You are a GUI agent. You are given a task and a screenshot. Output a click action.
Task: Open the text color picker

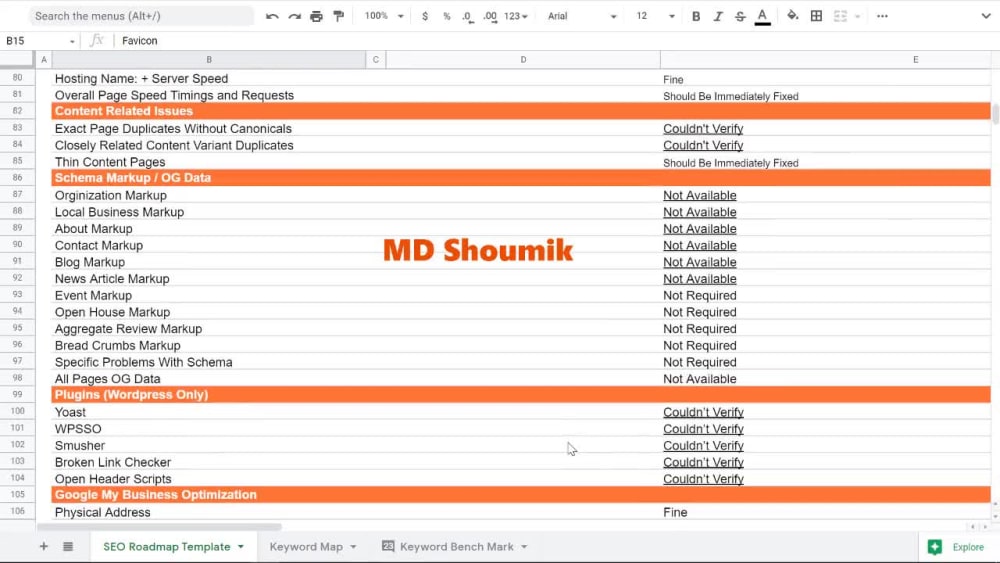[x=762, y=16]
